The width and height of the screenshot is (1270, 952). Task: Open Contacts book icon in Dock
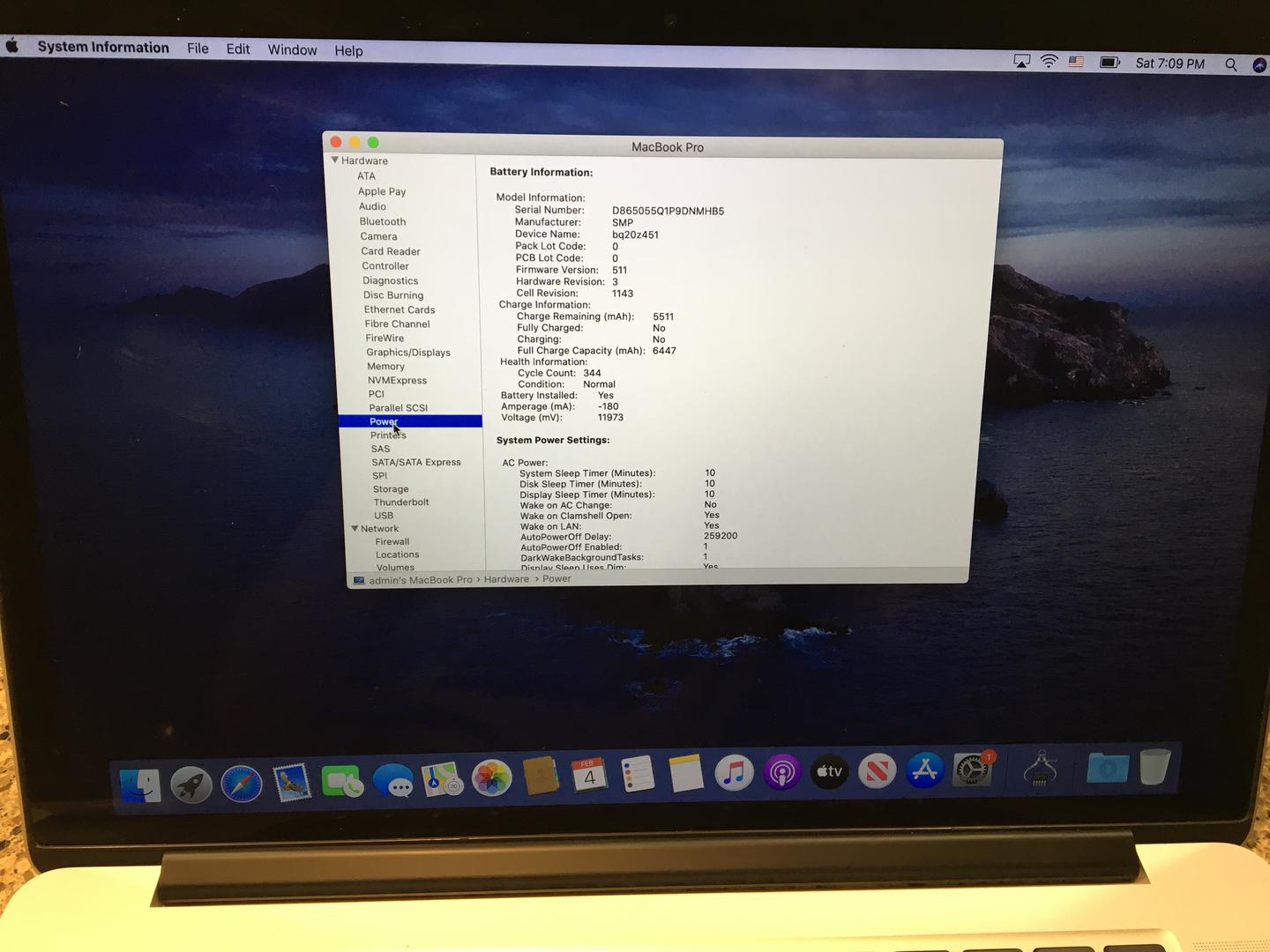541,777
